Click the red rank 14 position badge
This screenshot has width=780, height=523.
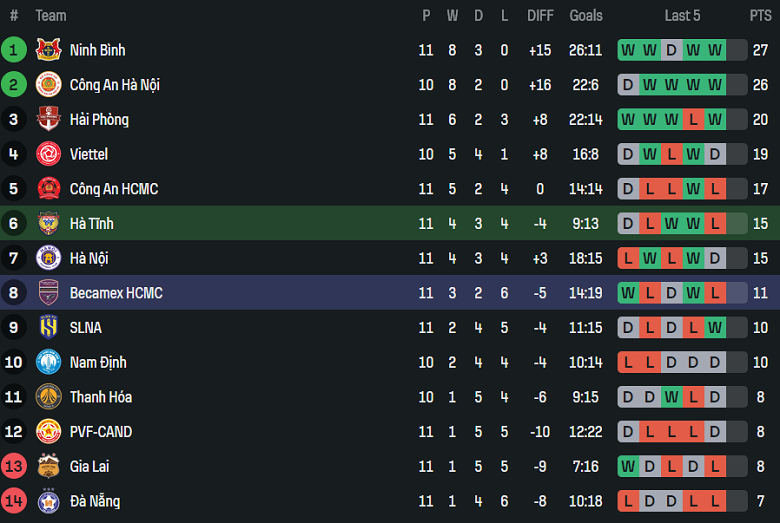[x=14, y=501]
